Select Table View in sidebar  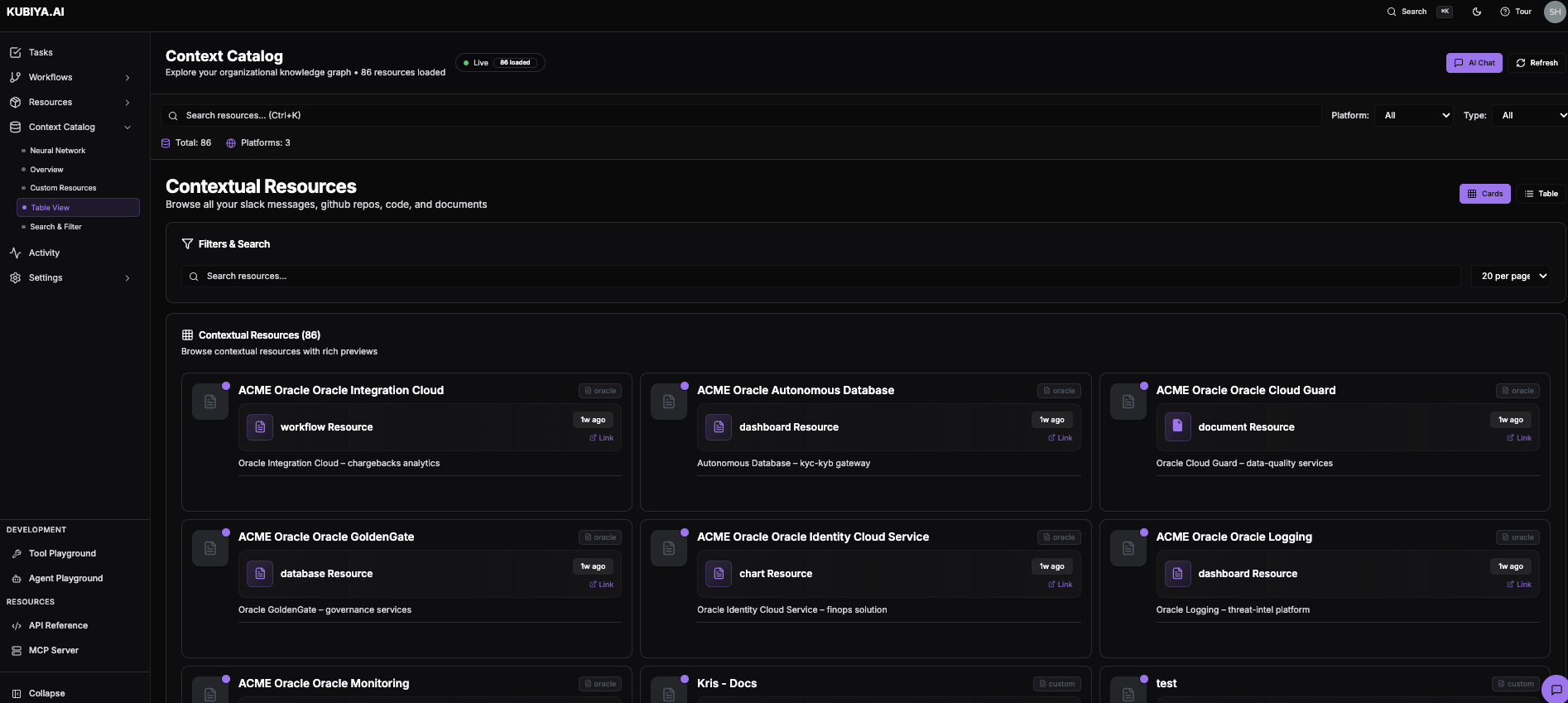(x=78, y=208)
